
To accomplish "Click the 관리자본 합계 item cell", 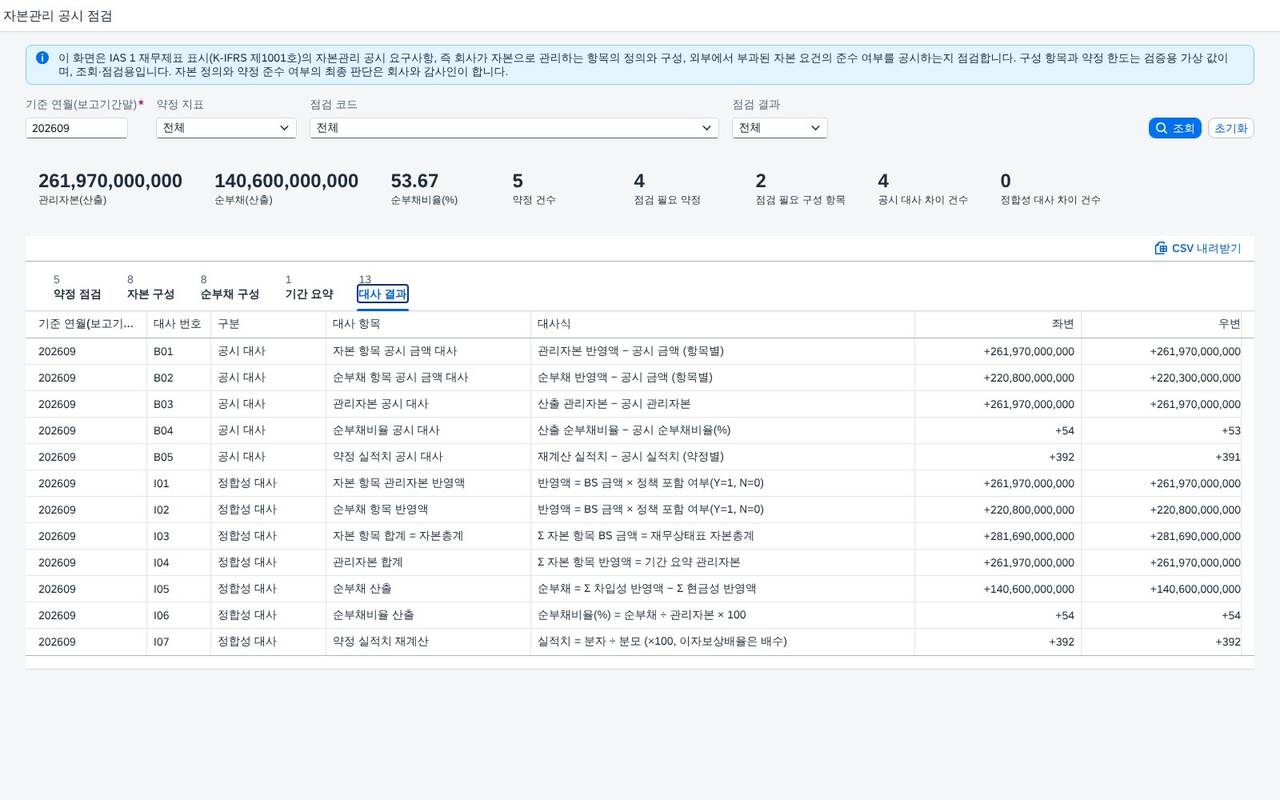I will click(x=428, y=562).
